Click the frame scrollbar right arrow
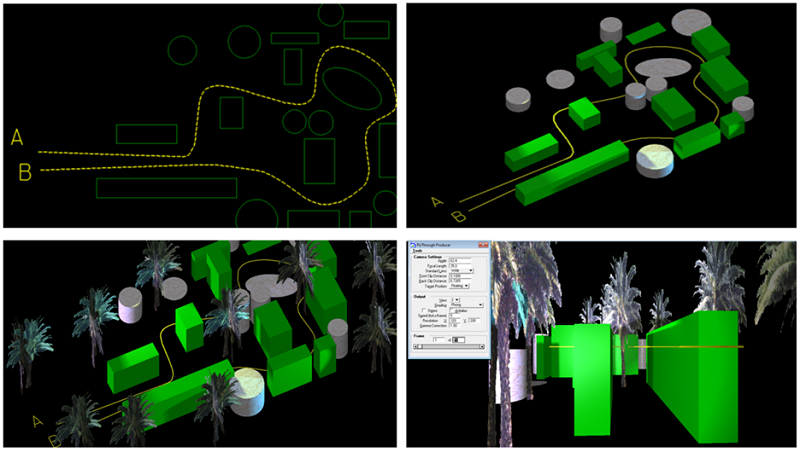 482,346
